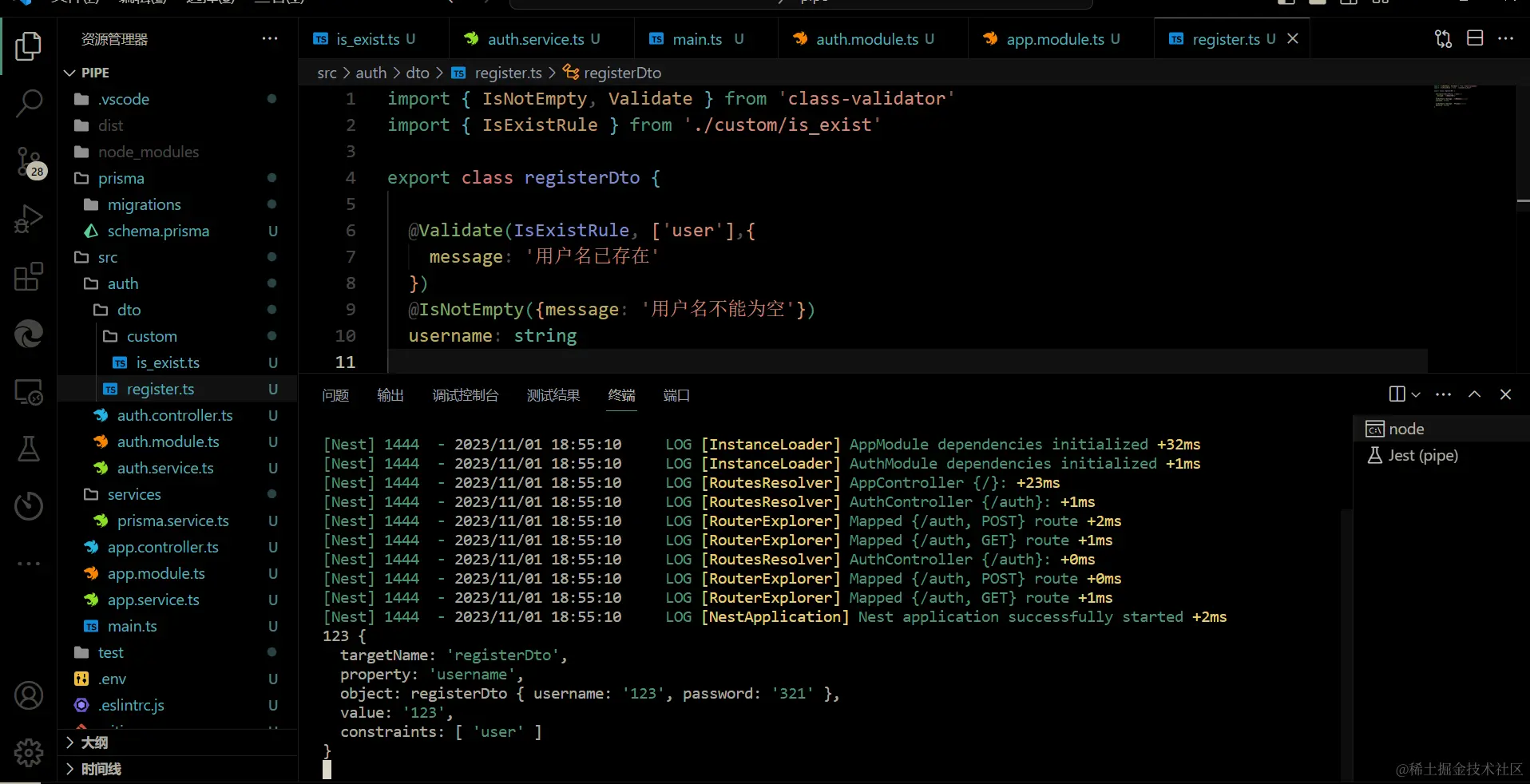Open the Extensions view
Screen dimensions: 1530x784
coord(29,277)
